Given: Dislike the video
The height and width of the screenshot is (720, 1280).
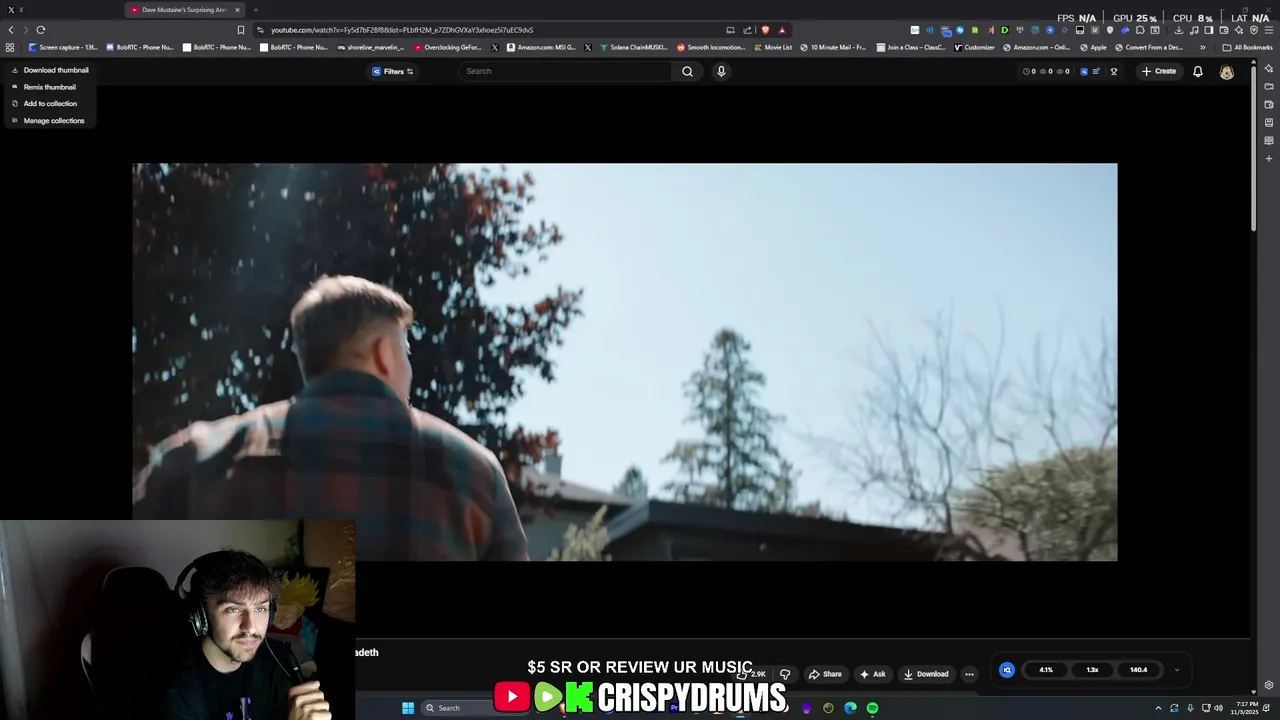Looking at the screenshot, I should (785, 674).
